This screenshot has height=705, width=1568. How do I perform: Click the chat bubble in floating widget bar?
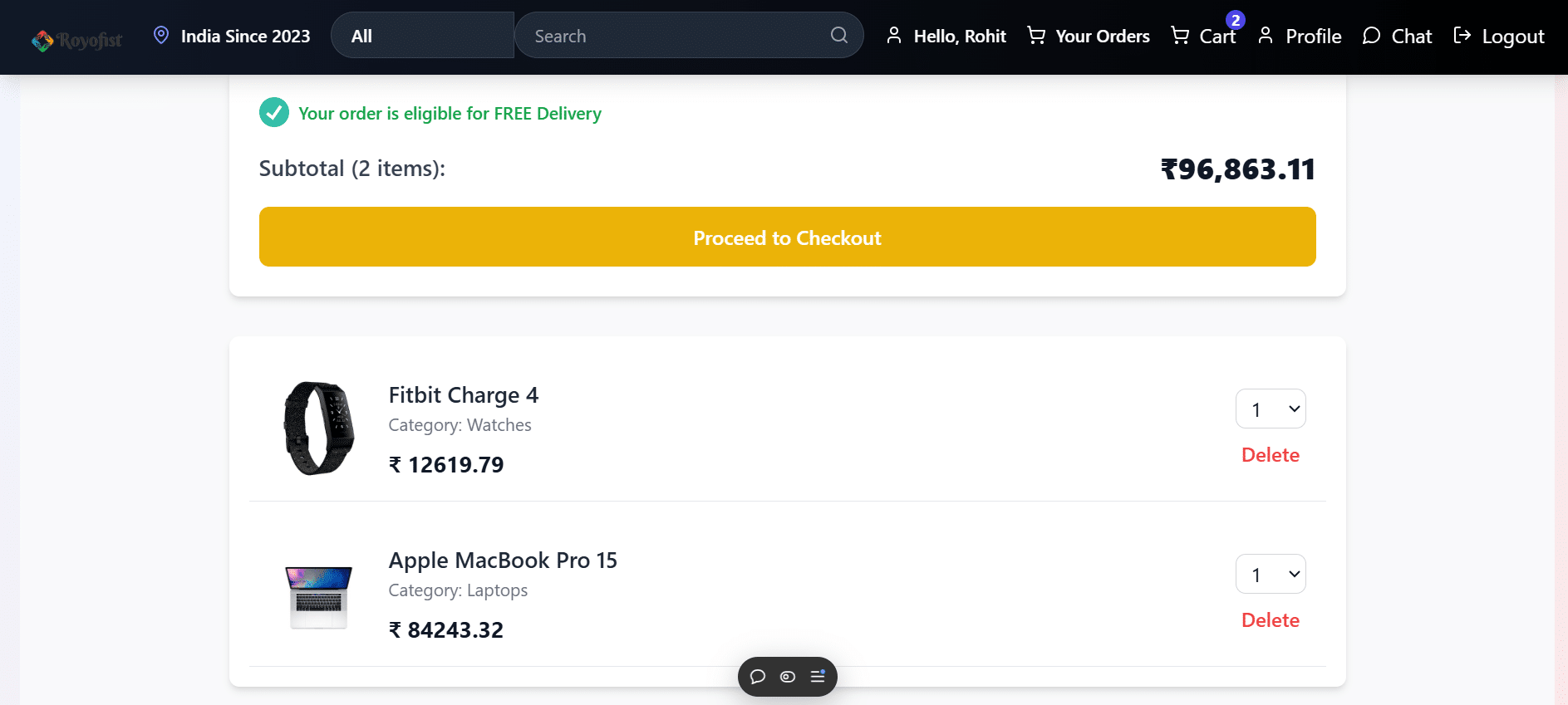tap(758, 677)
